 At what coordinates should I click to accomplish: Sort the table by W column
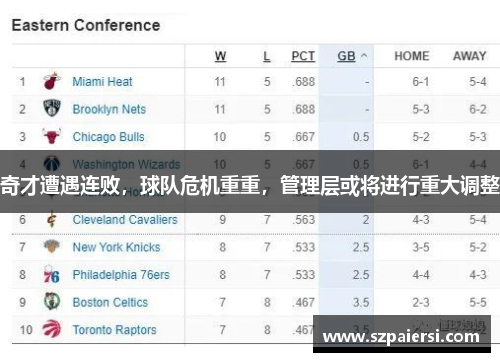220,56
